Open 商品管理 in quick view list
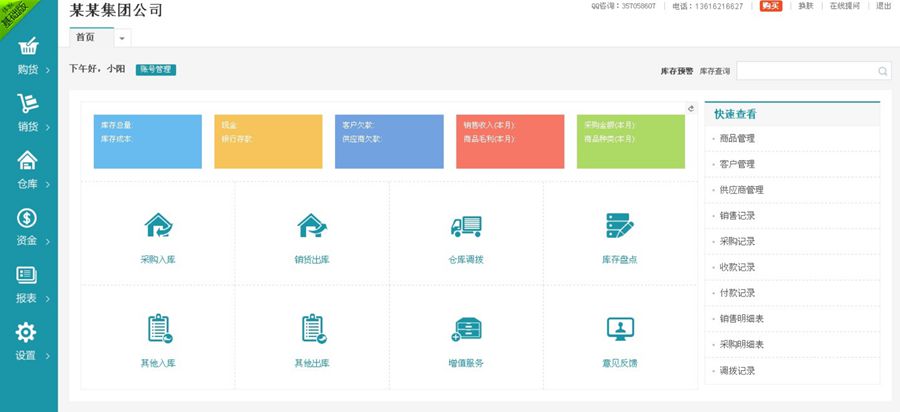900x412 pixels. pyautogui.click(x=737, y=138)
